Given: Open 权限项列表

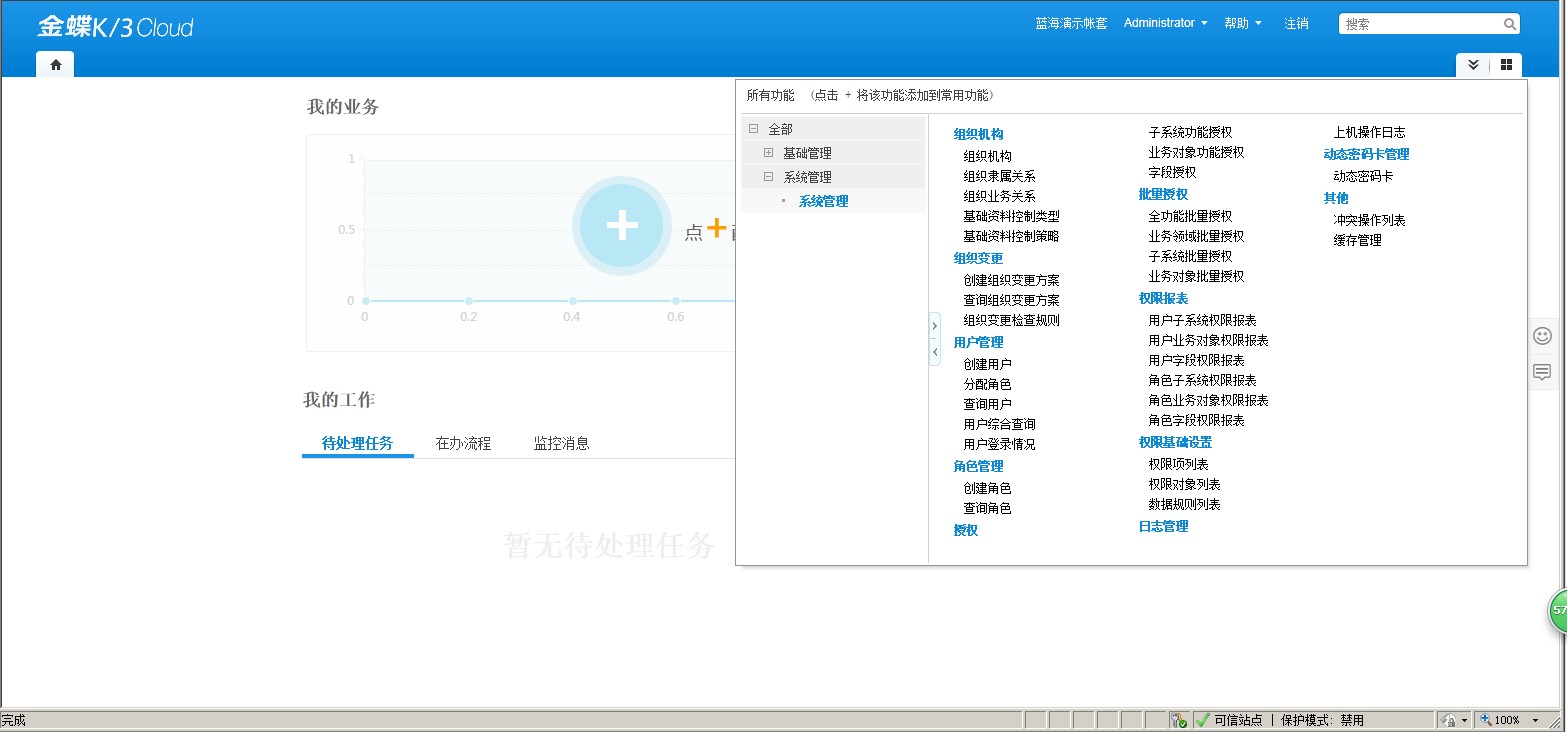Looking at the screenshot, I should (1178, 464).
